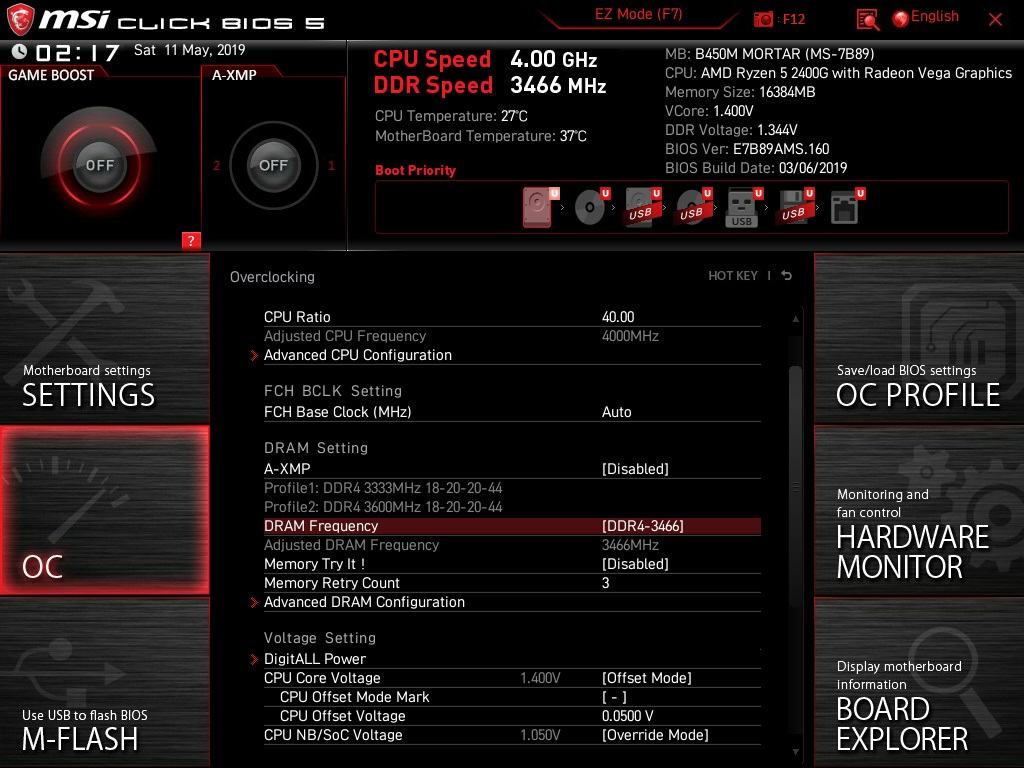Click the HOT KEY label
The image size is (1024, 768).
[x=733, y=276]
